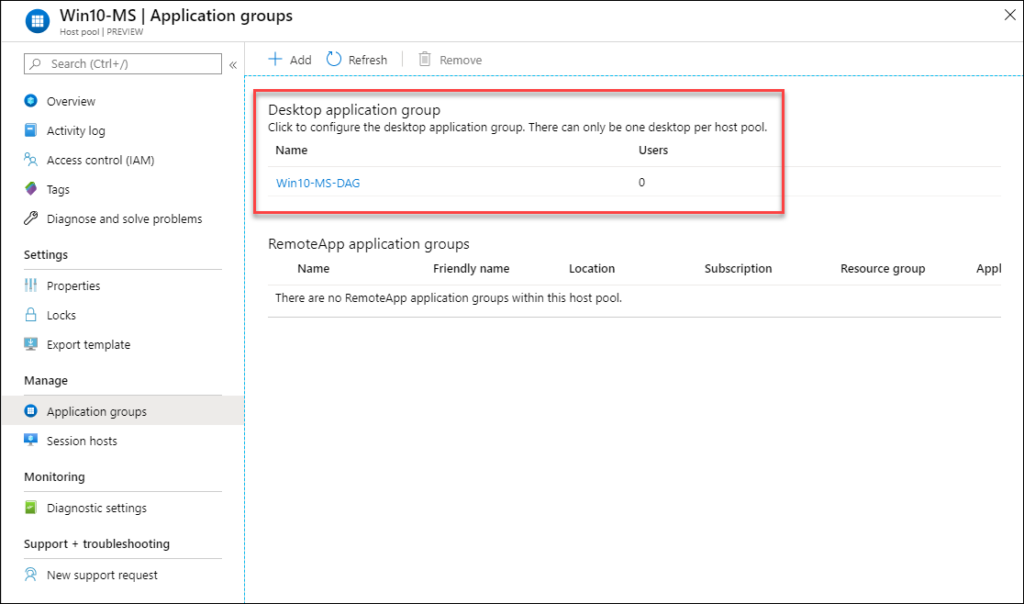Open New support request
1024x604 pixels.
(102, 575)
